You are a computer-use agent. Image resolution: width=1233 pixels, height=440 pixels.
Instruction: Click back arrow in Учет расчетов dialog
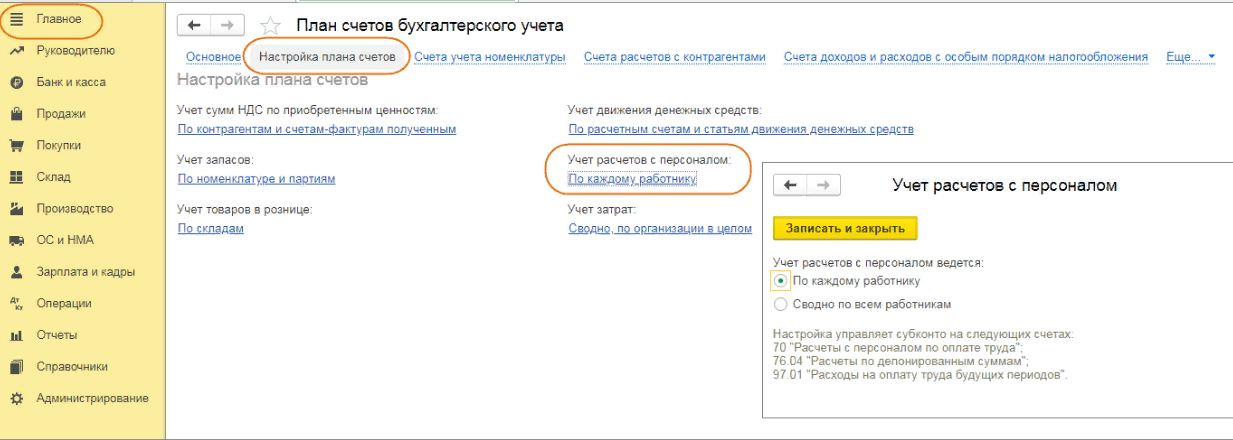pyautogui.click(x=790, y=185)
